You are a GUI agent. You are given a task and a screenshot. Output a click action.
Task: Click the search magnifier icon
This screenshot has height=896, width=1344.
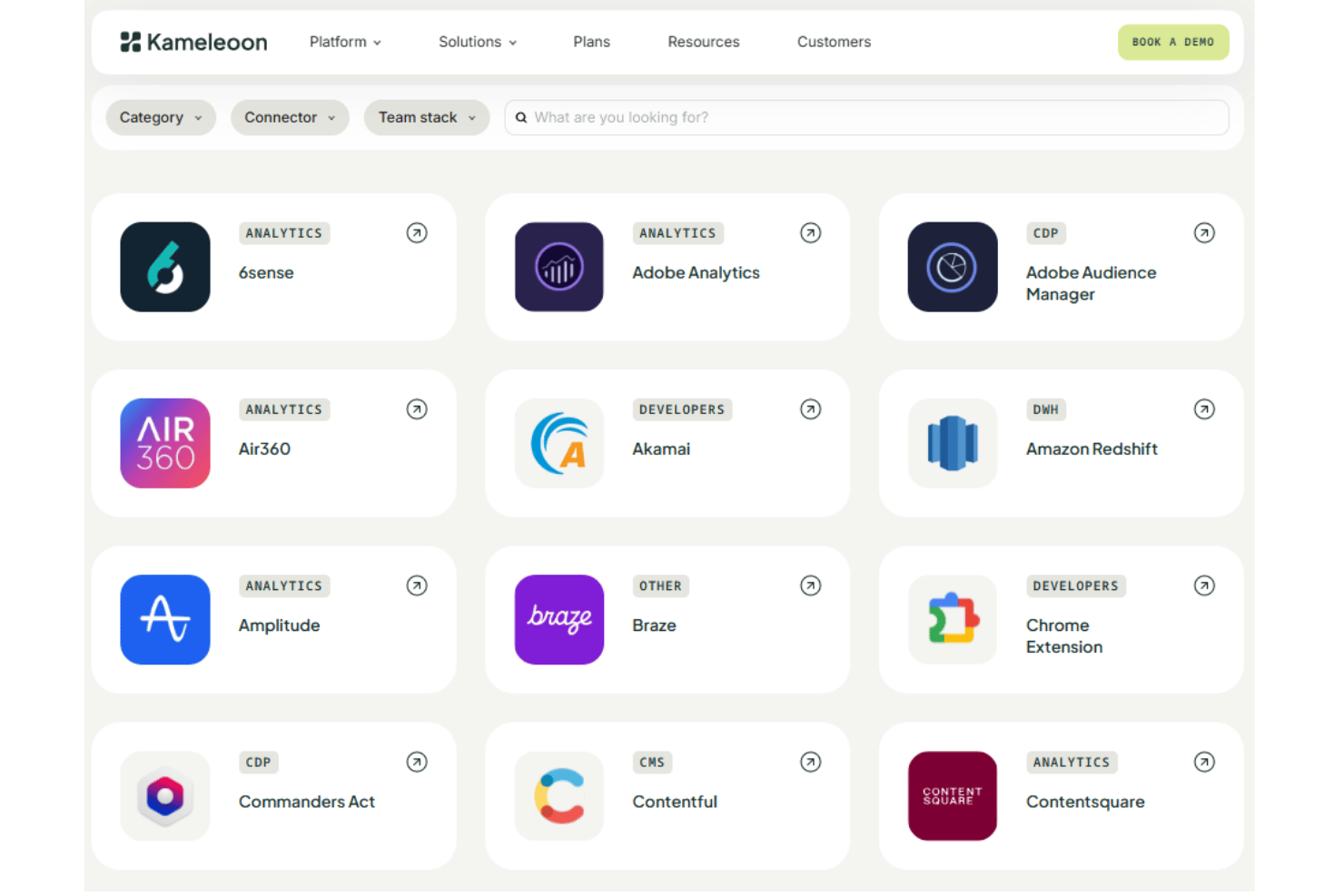[521, 117]
